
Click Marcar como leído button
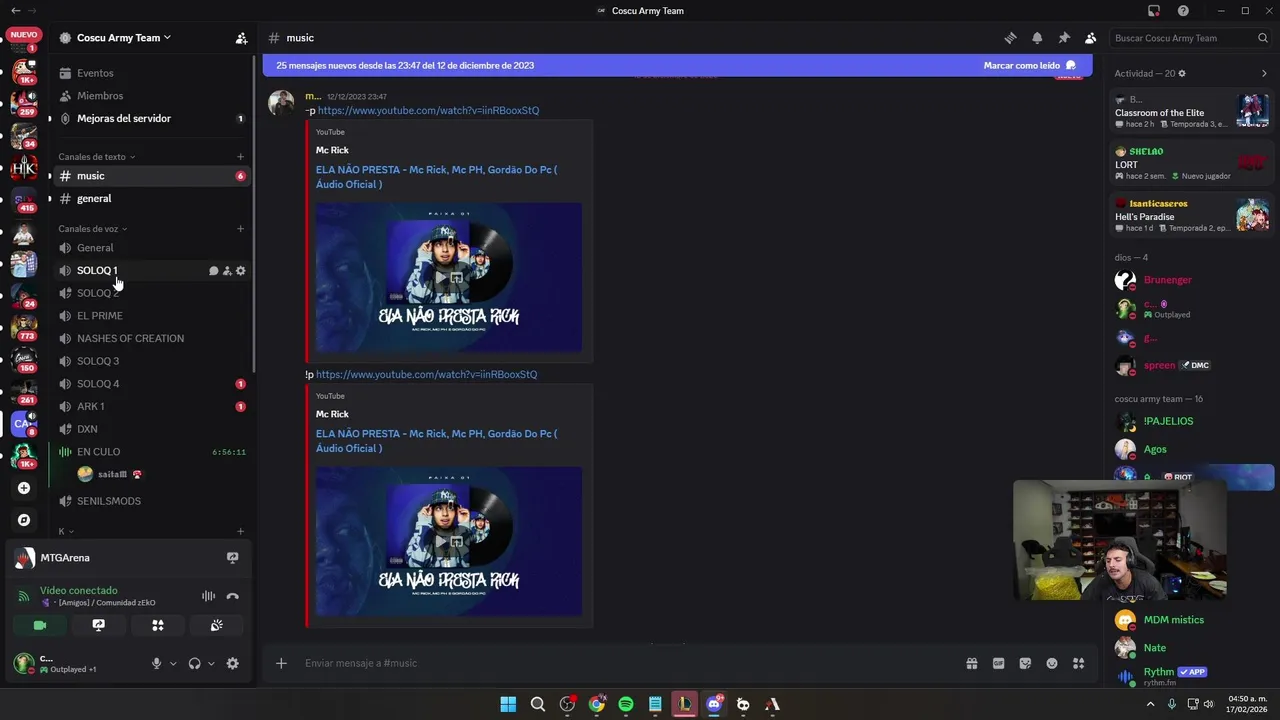[x=1030, y=65]
